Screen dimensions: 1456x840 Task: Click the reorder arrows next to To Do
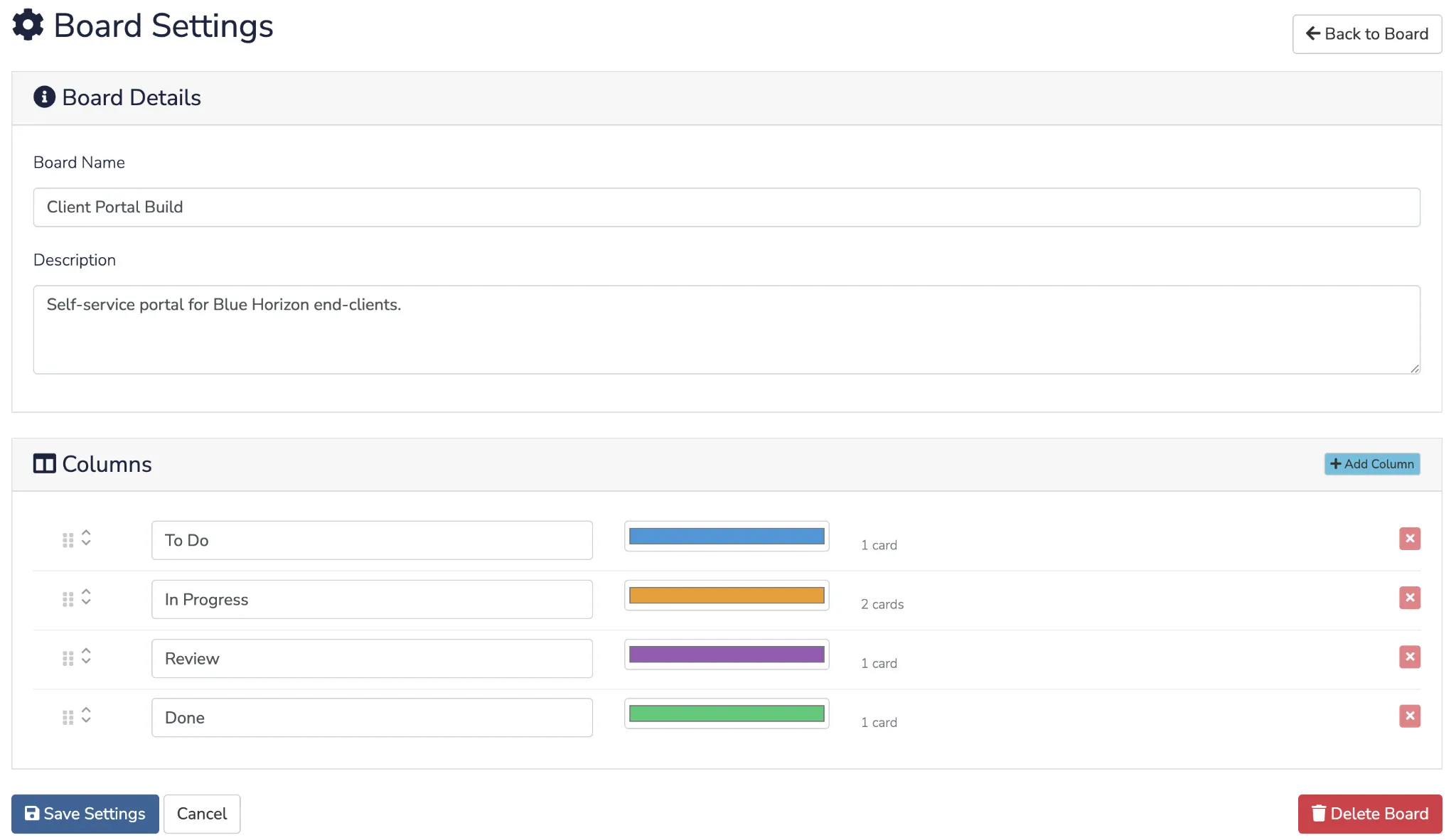pos(87,539)
